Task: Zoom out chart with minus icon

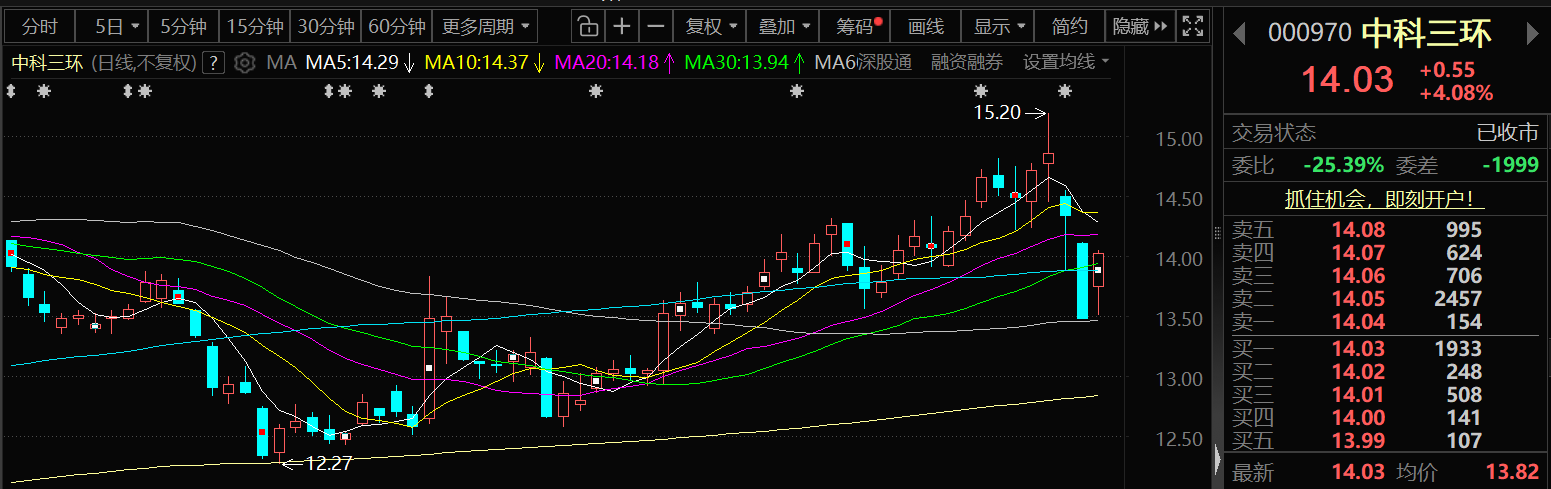Action: click(655, 26)
